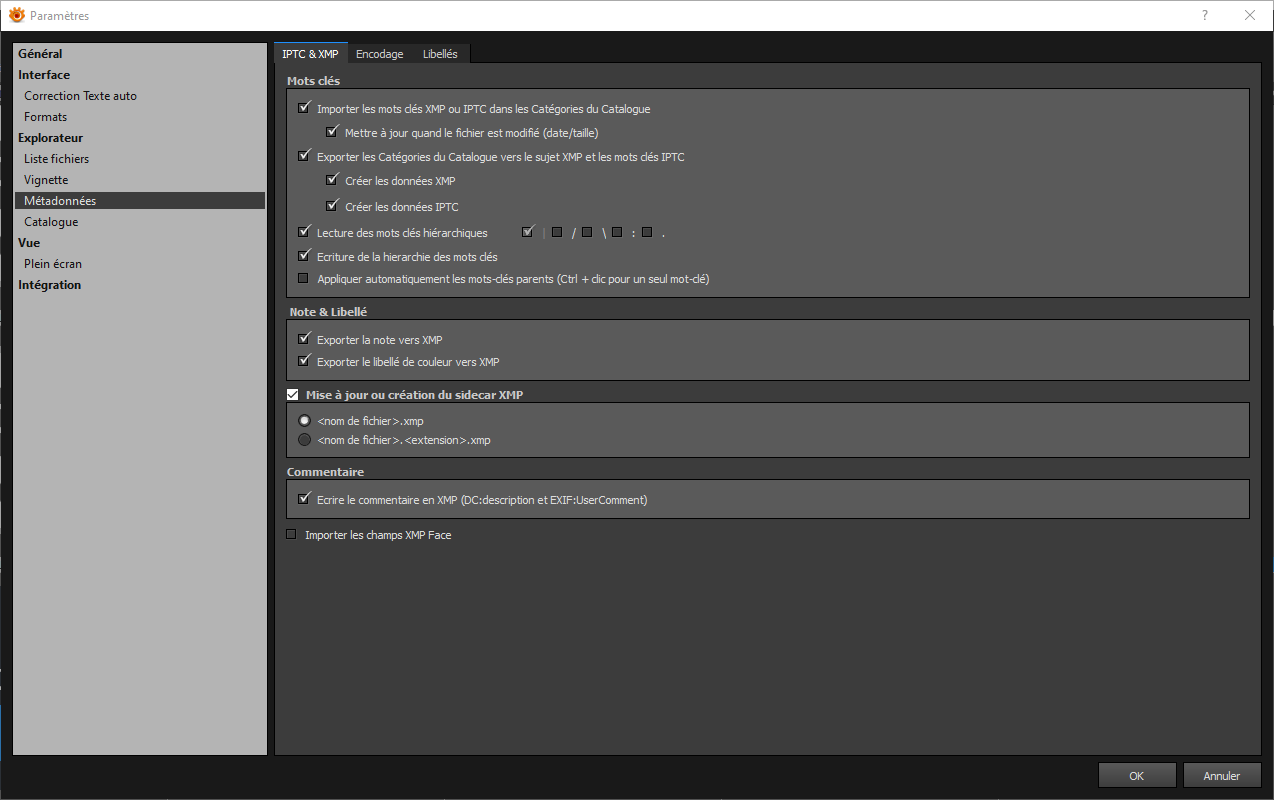Disable 'Exporter la note vers XMP'

304,340
